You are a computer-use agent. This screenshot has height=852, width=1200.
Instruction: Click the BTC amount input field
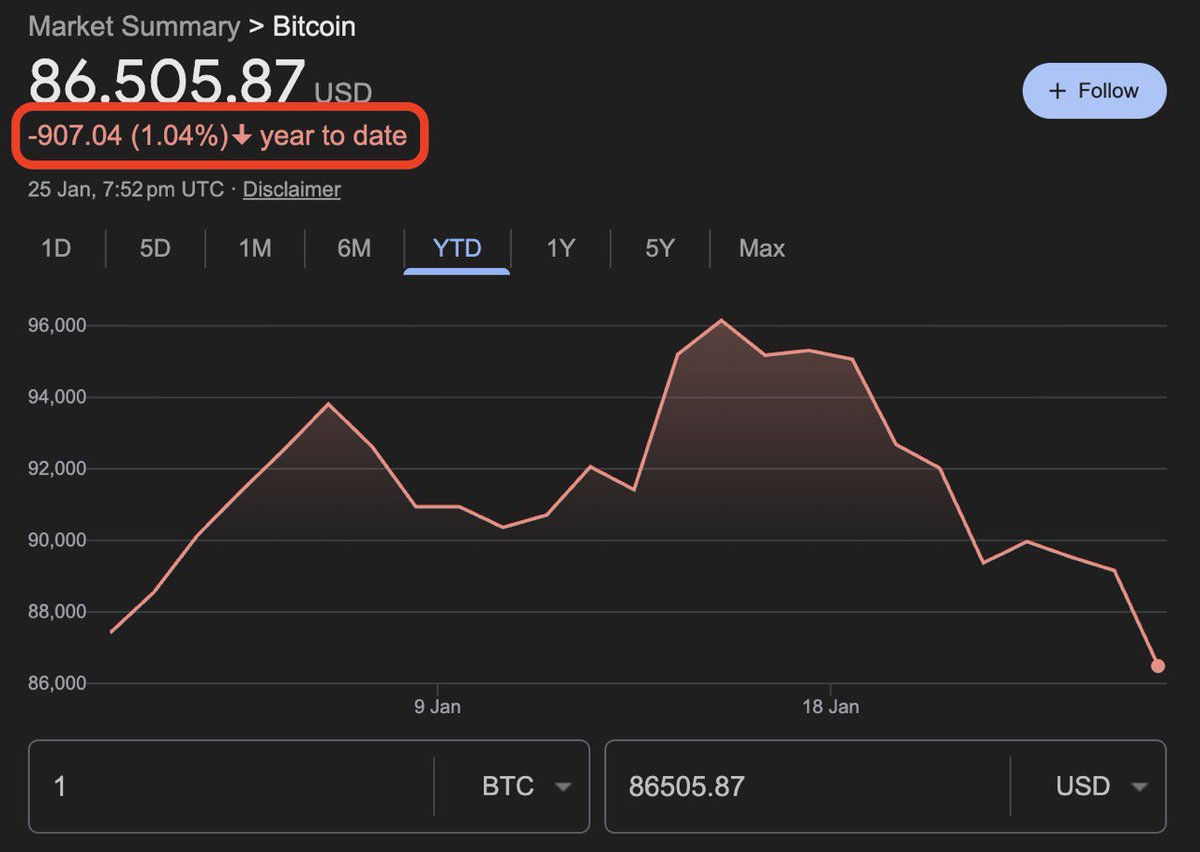pos(230,787)
